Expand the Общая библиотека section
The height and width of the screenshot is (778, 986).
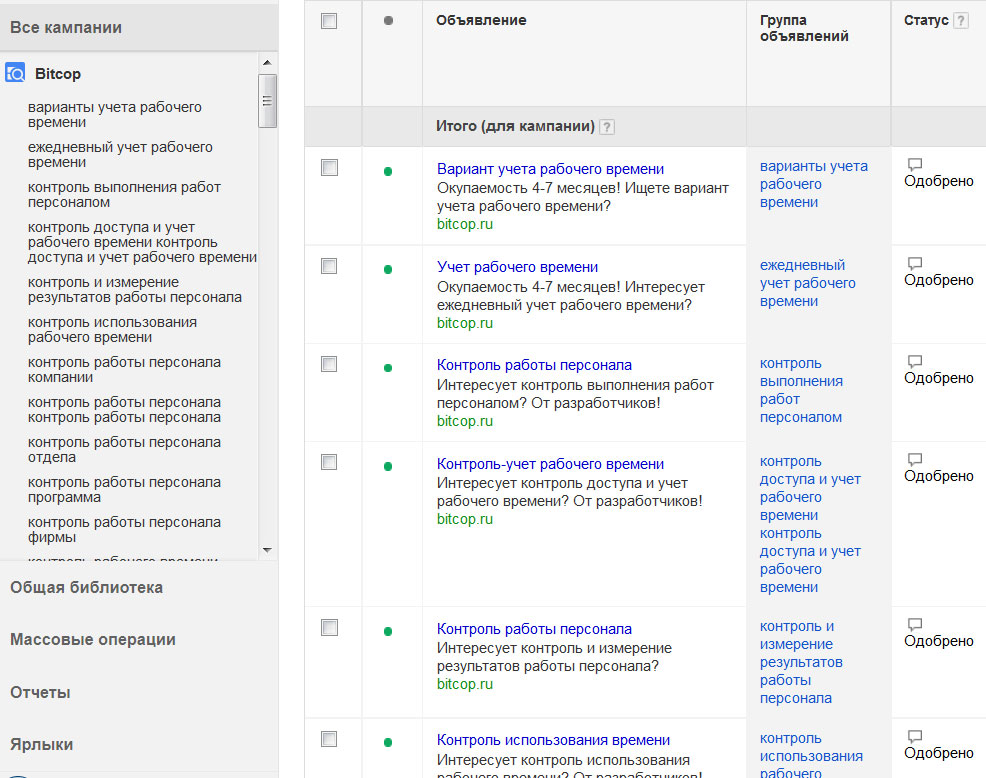click(x=86, y=588)
